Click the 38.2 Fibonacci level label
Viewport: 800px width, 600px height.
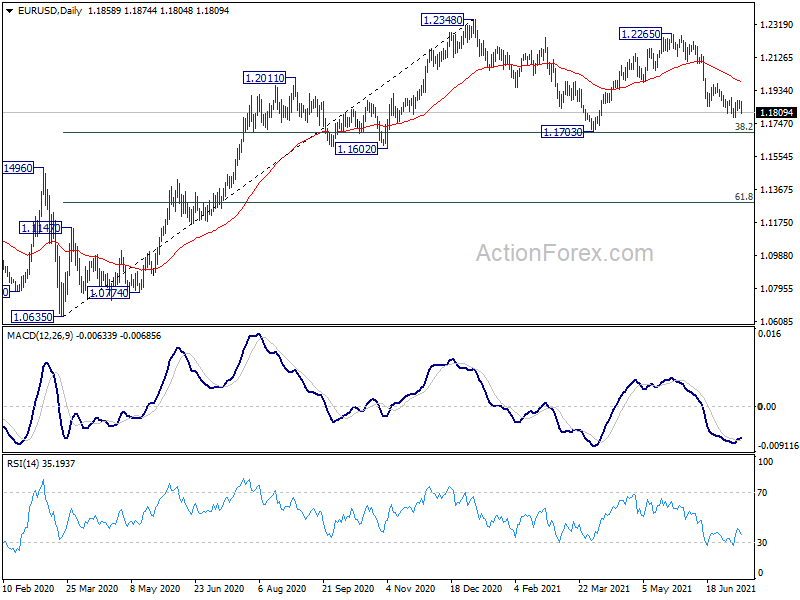click(x=743, y=126)
